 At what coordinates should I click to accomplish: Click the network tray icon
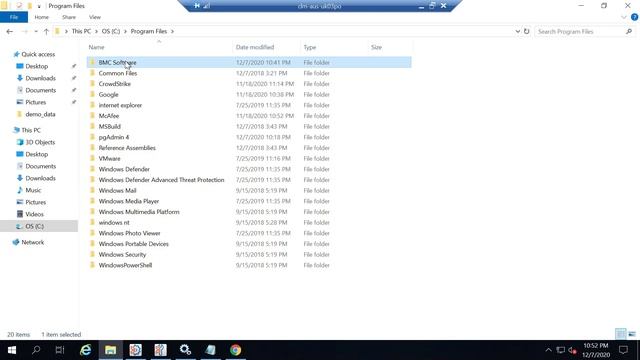[x=561, y=350]
